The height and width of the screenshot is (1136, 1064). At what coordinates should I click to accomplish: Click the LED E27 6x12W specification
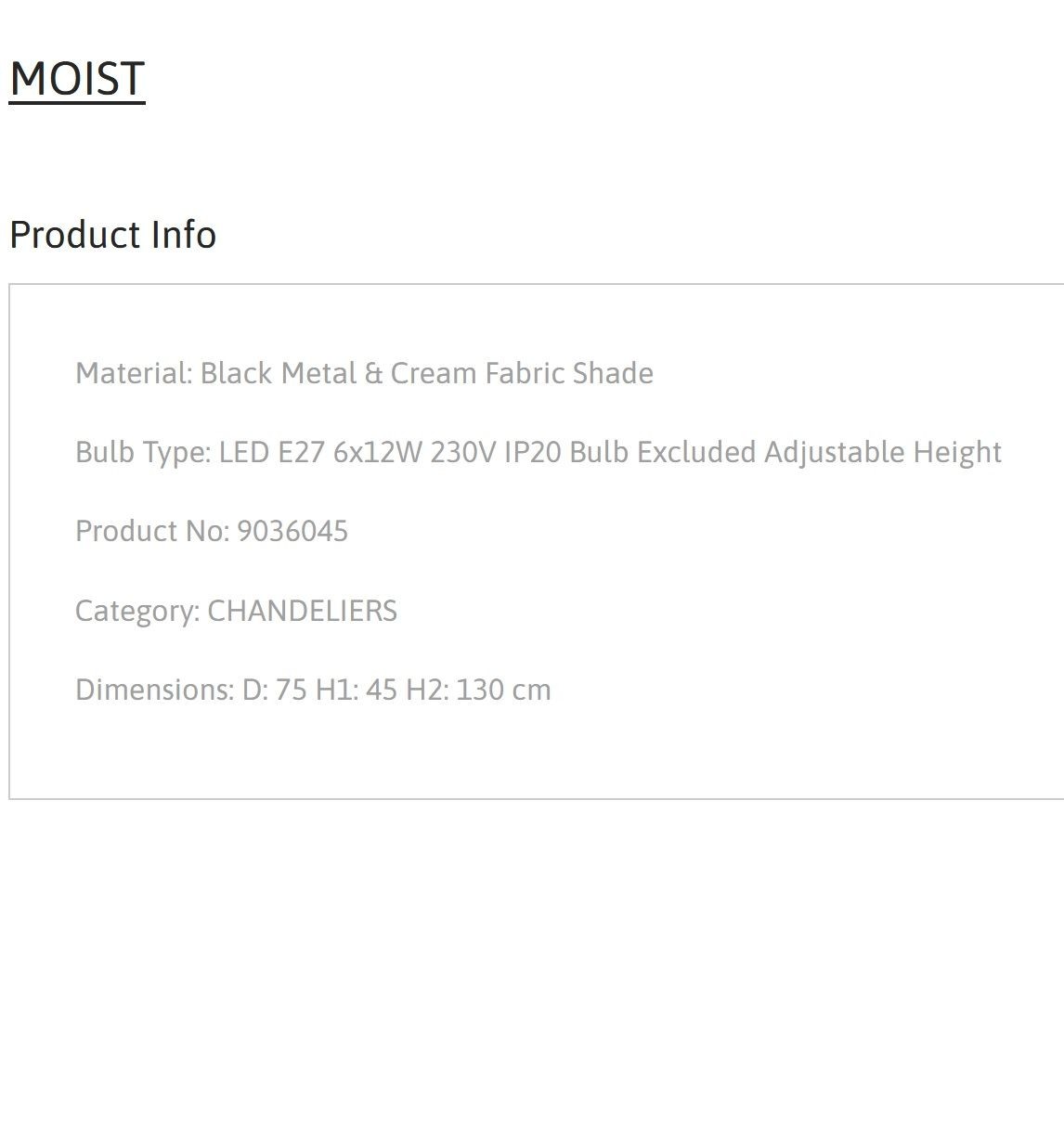coord(320,452)
